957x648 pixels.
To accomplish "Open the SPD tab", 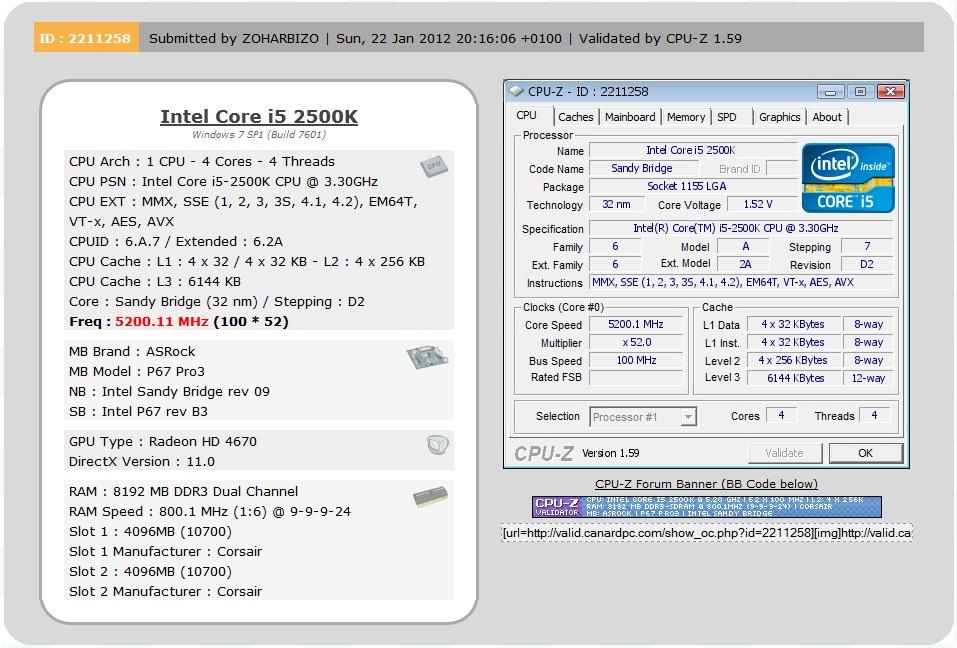I will pyautogui.click(x=727, y=117).
